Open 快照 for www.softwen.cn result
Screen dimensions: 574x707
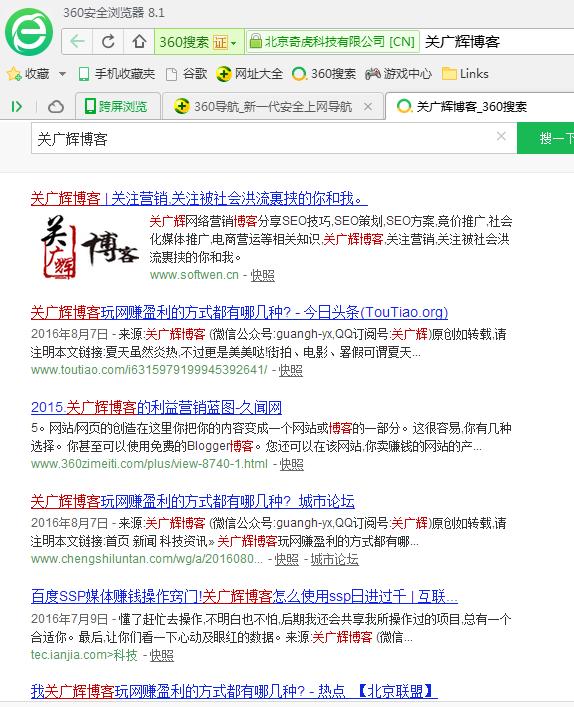point(262,275)
